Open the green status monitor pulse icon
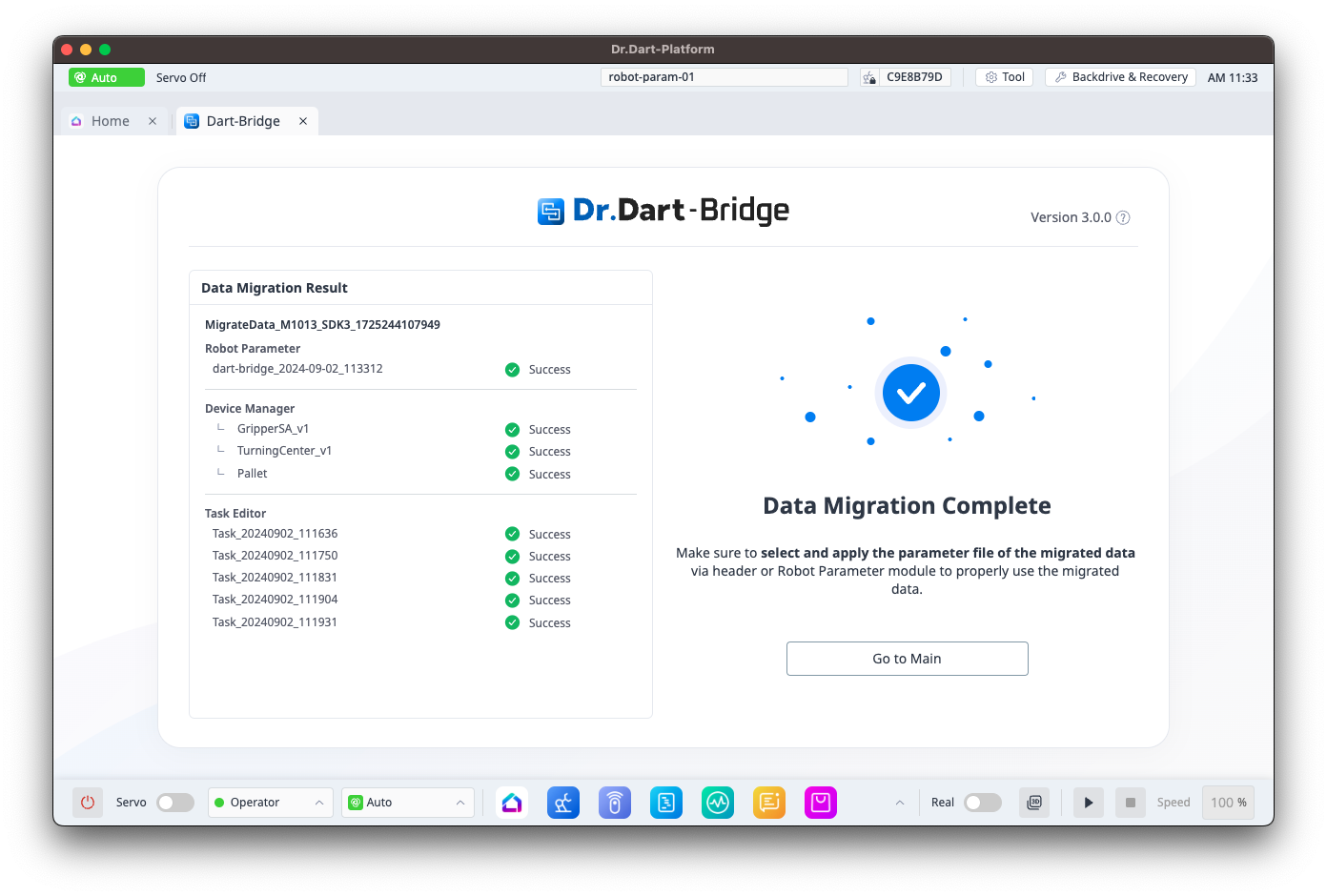The image size is (1327, 896). point(718,803)
